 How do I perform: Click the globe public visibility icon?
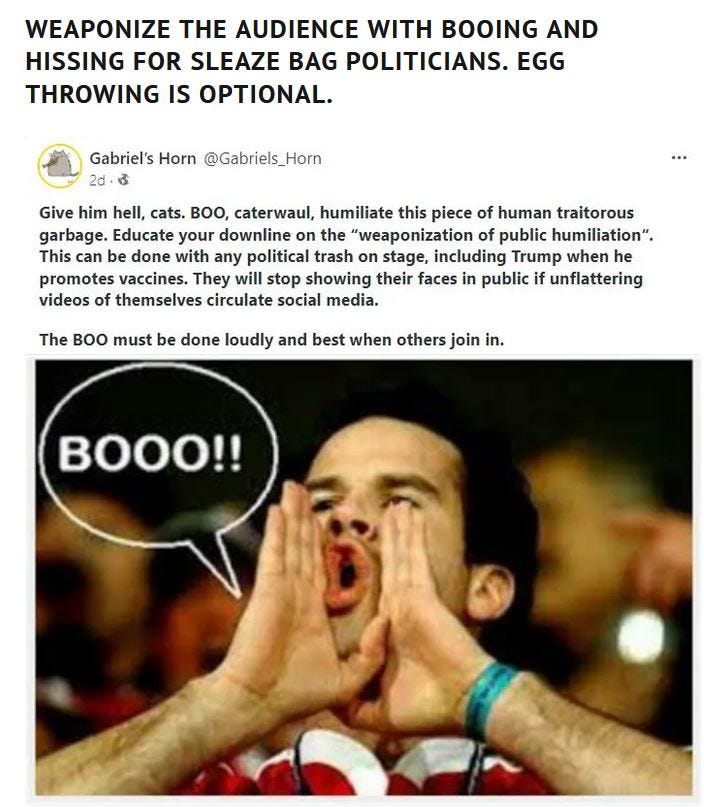click(x=124, y=180)
